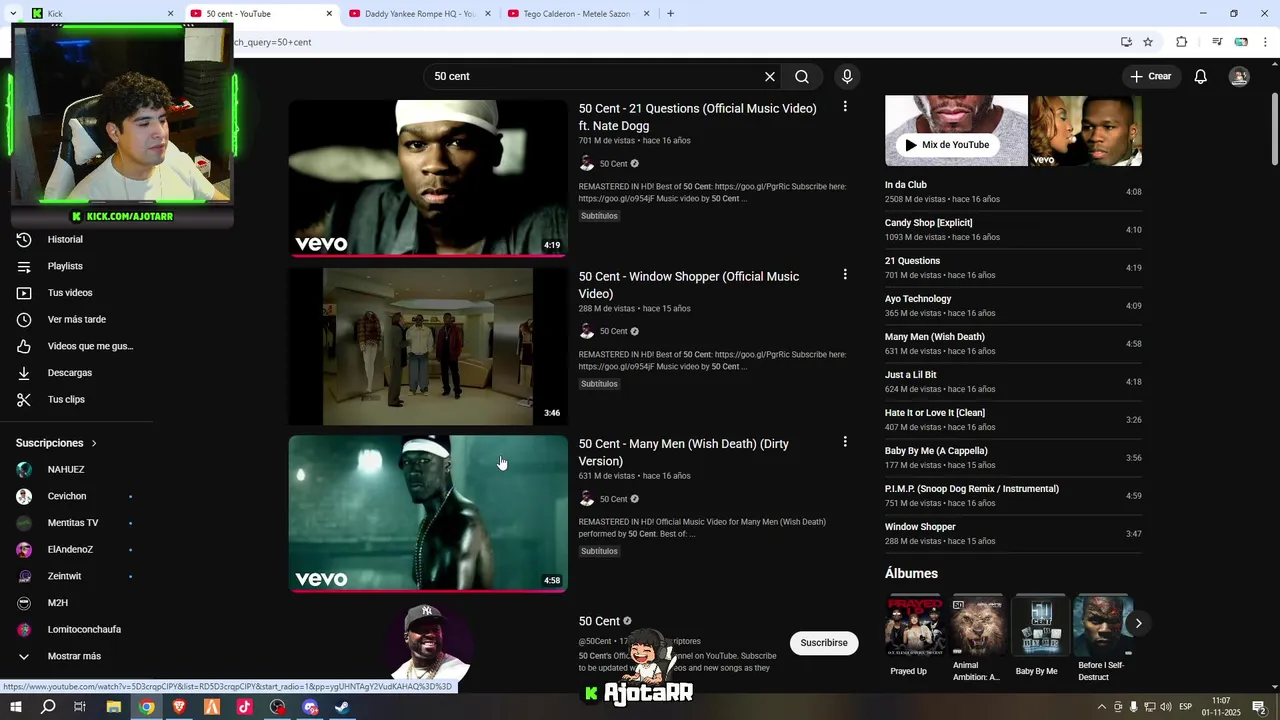The image size is (1280, 720).
Task: Play In da Club from mix list
Action: (1013, 191)
